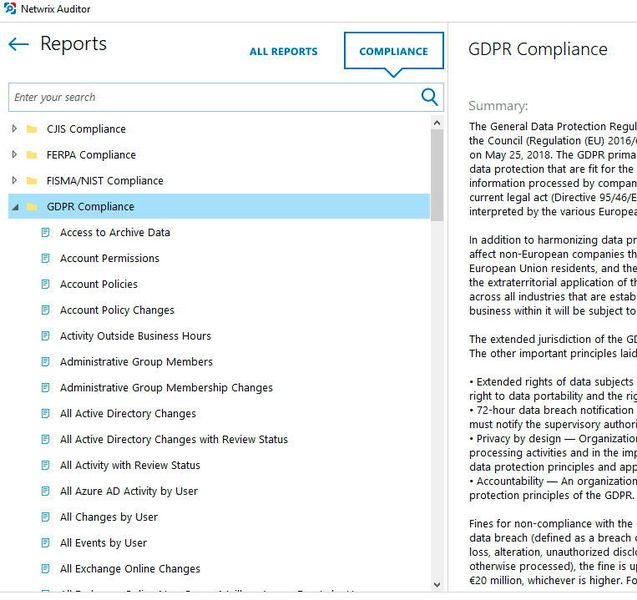Viewport: 637px width, 600px height.
Task: Click icon of All Active Directory Changes with Review Status
Action: tap(46, 440)
